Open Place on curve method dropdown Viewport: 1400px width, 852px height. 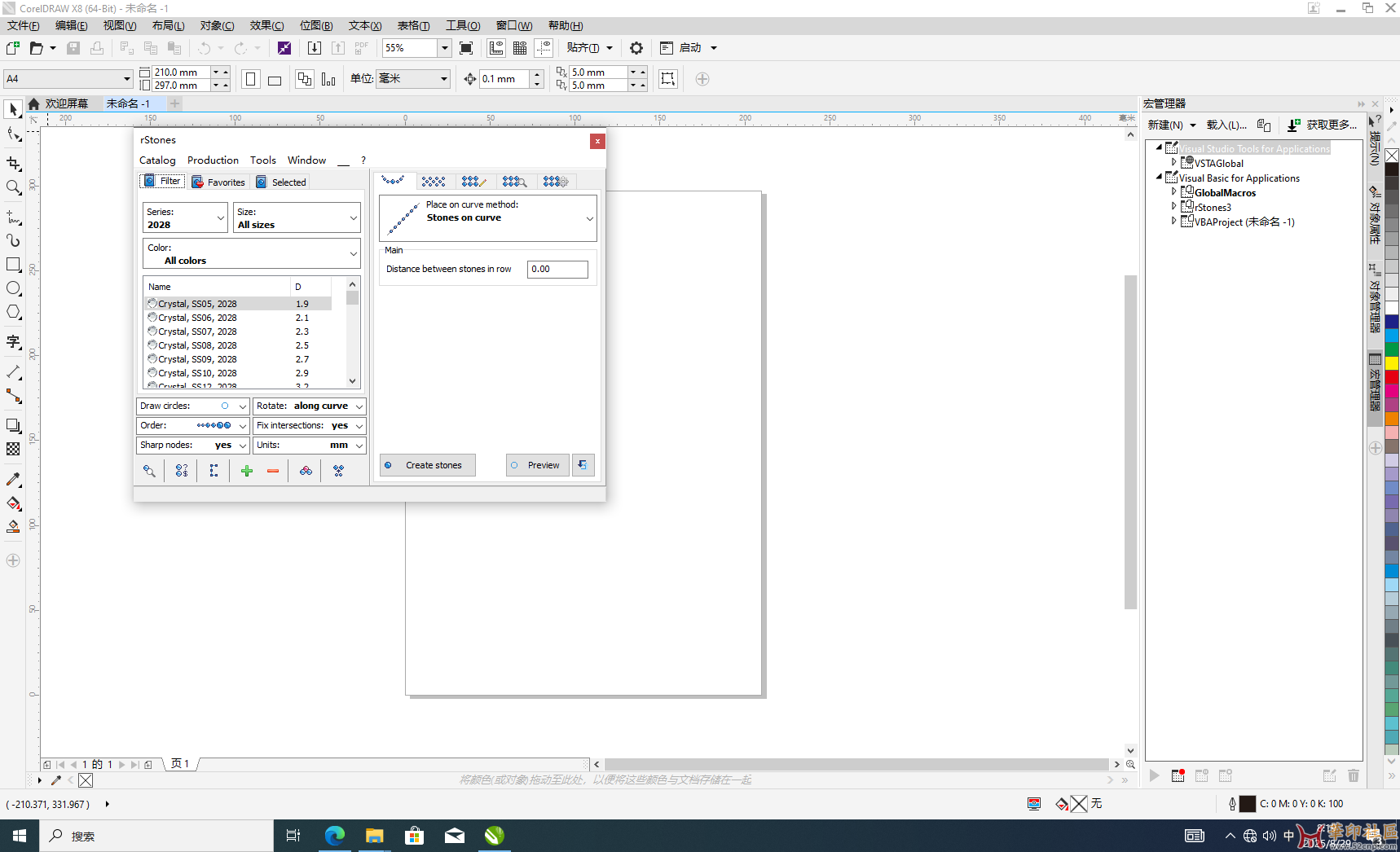pyautogui.click(x=488, y=218)
